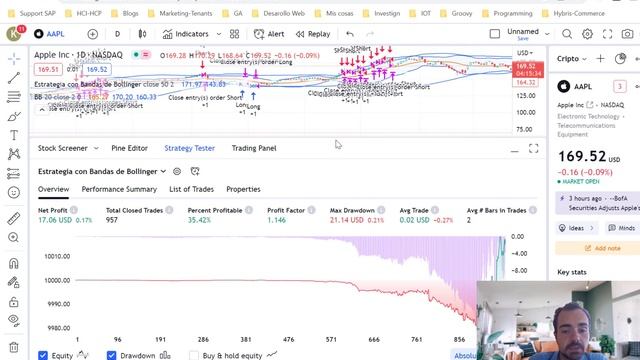Open the Pine Editor tab

pyautogui.click(x=129, y=148)
